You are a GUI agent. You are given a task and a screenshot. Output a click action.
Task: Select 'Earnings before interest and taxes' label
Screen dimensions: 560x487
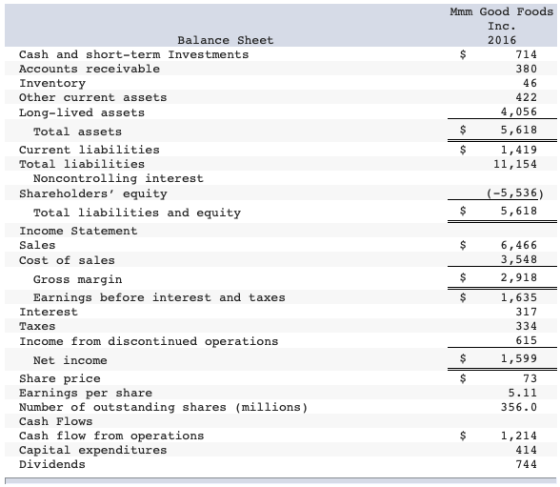[159, 297]
